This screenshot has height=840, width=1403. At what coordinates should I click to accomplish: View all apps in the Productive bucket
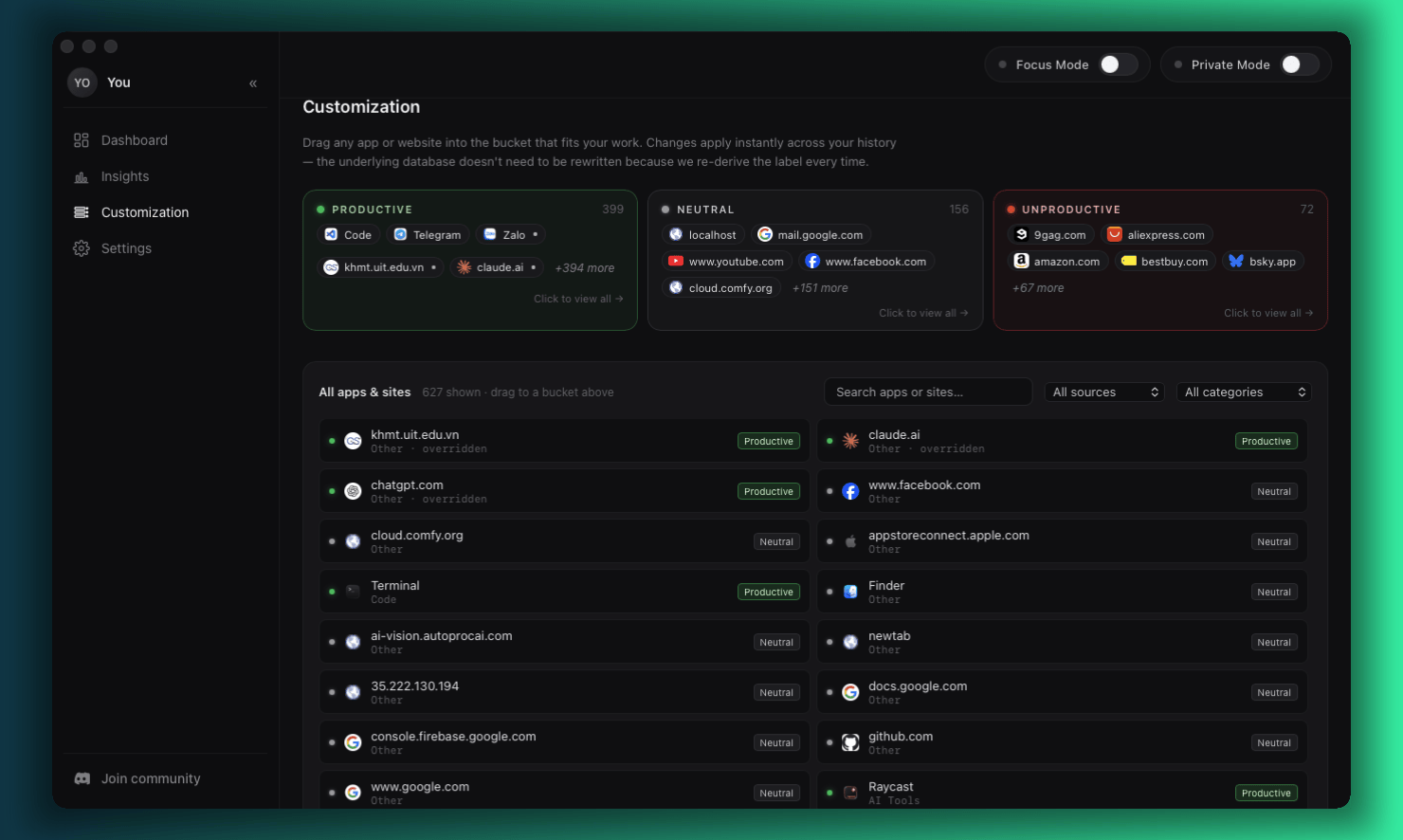coord(578,299)
